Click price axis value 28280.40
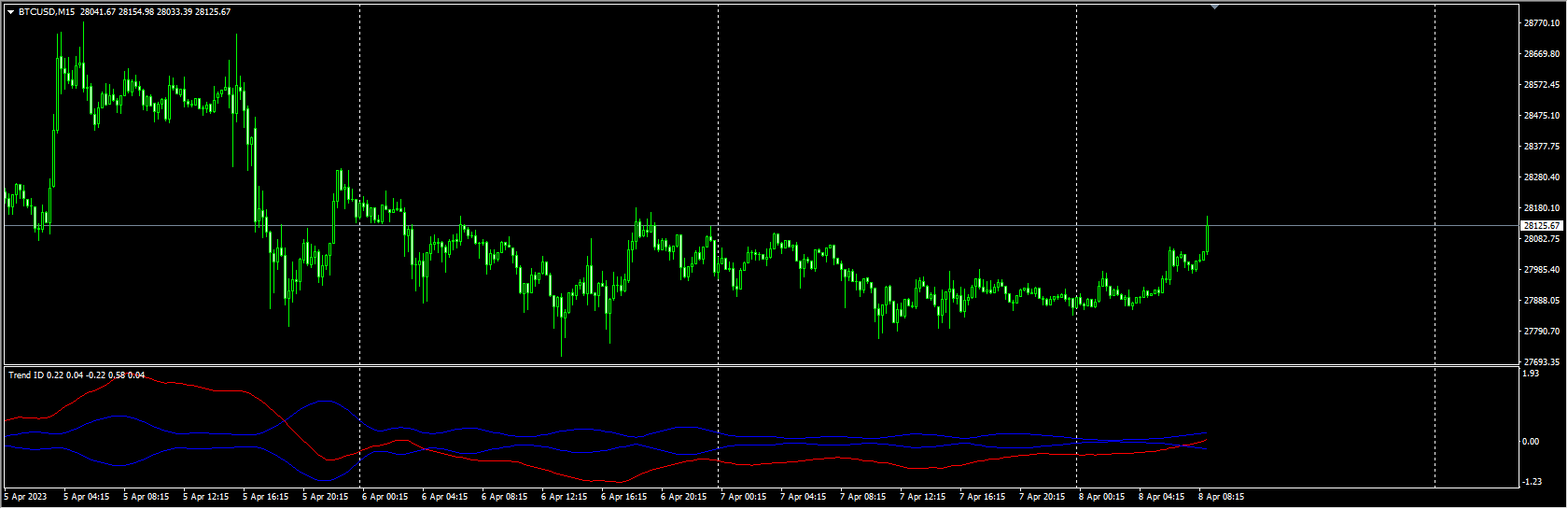 click(1541, 177)
